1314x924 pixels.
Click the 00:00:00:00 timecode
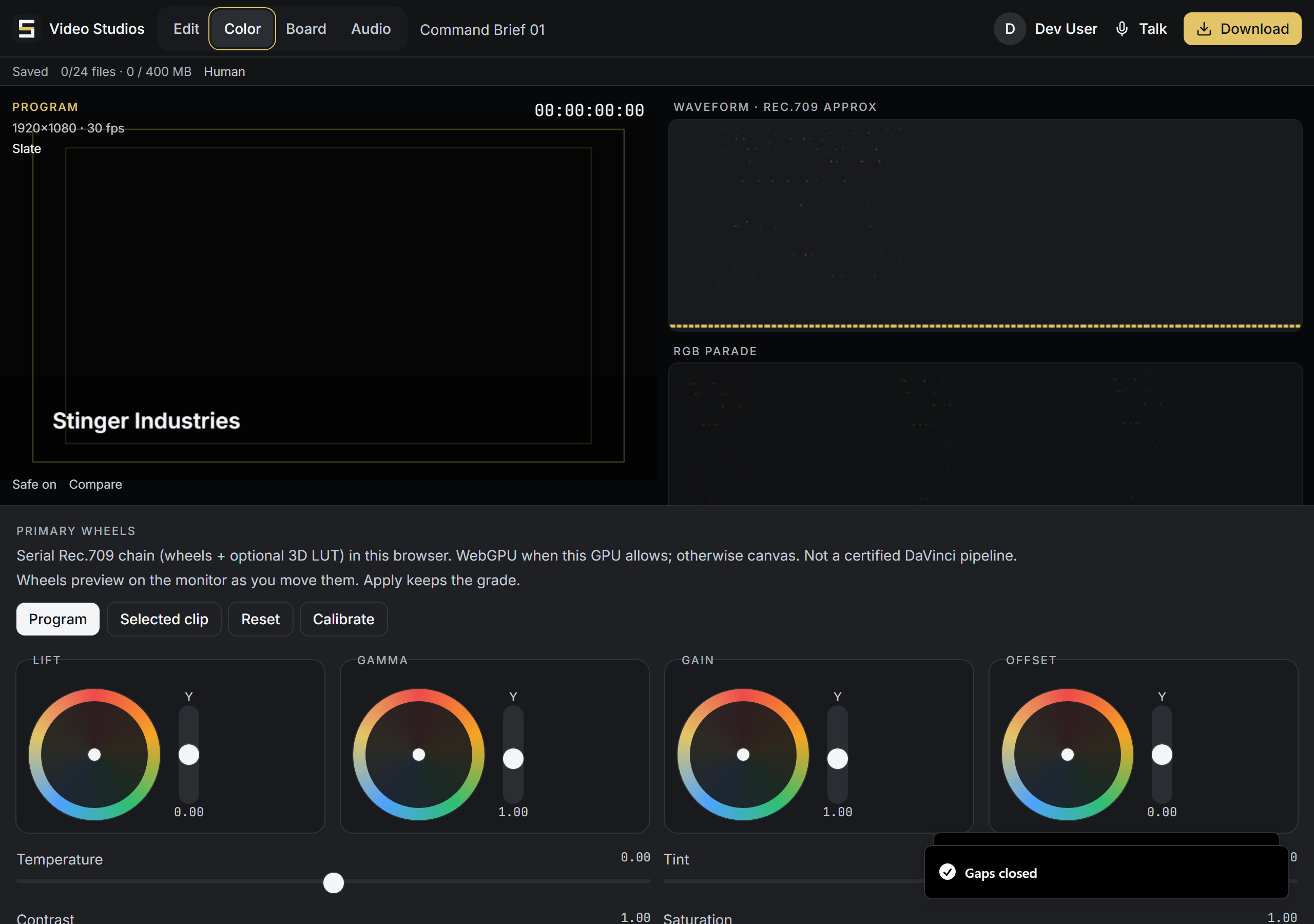pos(589,110)
